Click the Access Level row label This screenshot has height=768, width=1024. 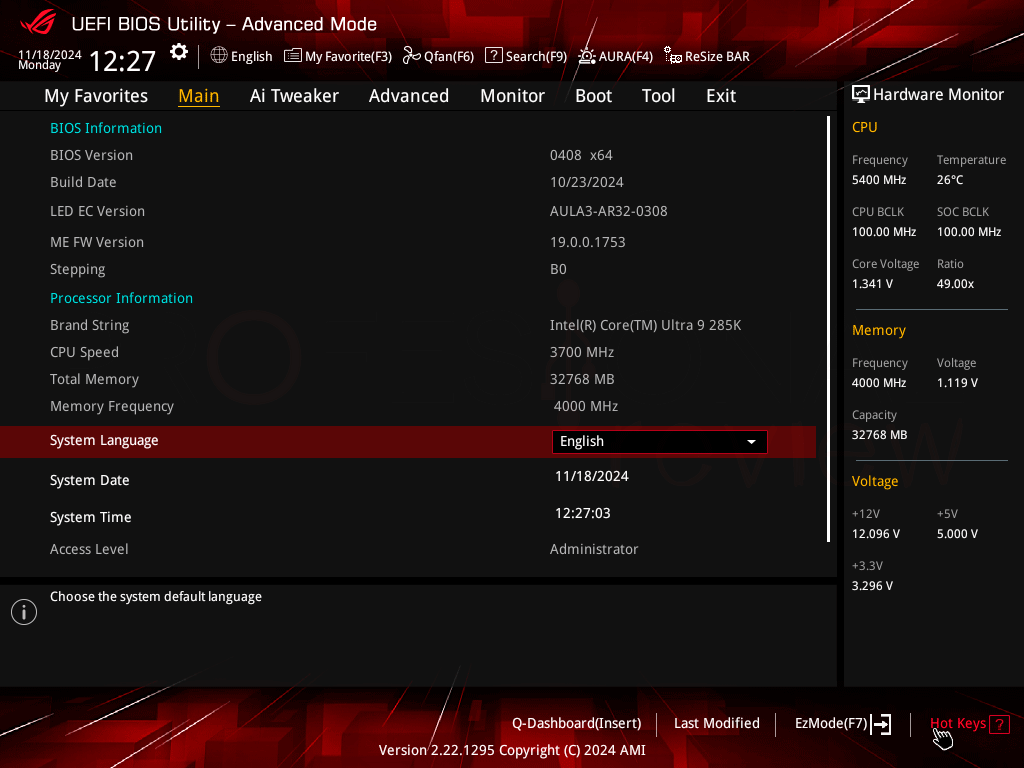[89, 549]
